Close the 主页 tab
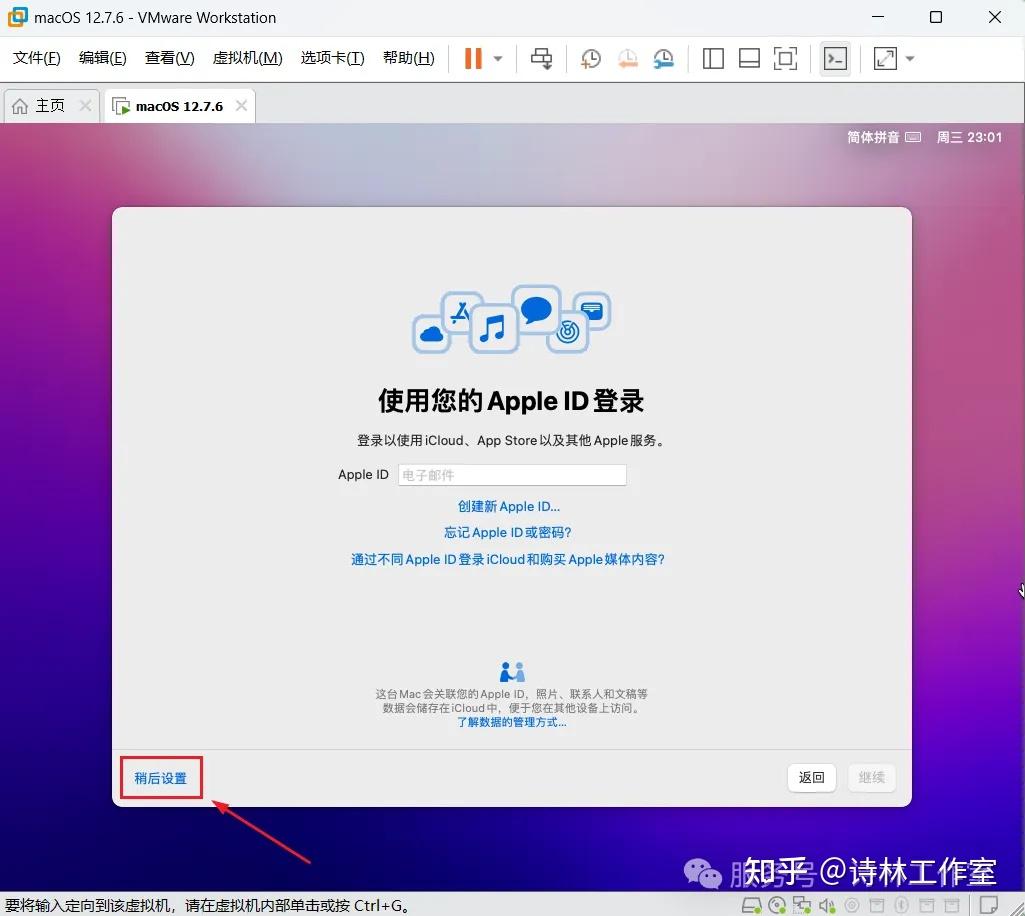The image size is (1025, 916). (x=85, y=105)
